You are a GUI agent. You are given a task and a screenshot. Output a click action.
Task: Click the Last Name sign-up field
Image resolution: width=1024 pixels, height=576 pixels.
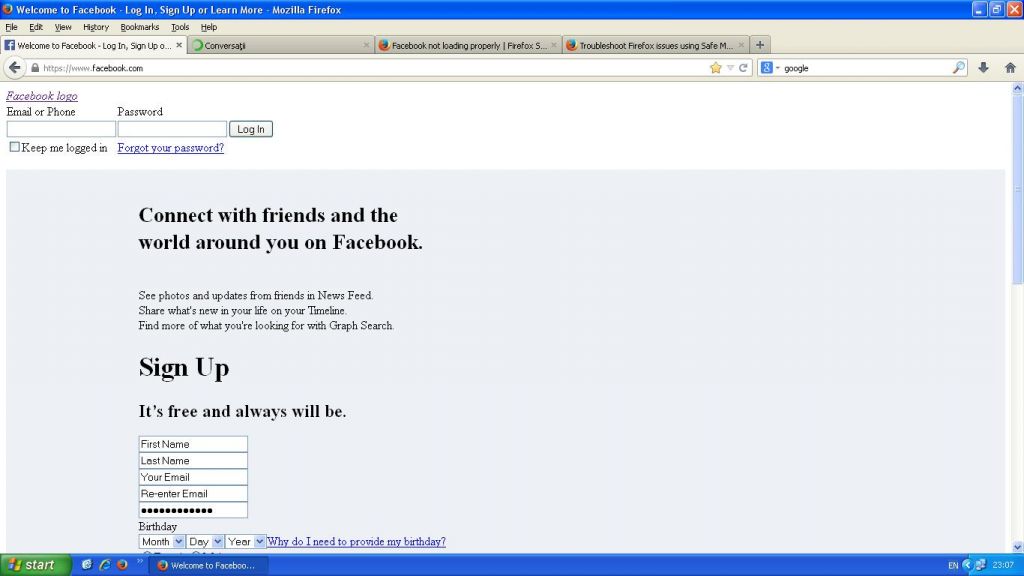click(193, 460)
